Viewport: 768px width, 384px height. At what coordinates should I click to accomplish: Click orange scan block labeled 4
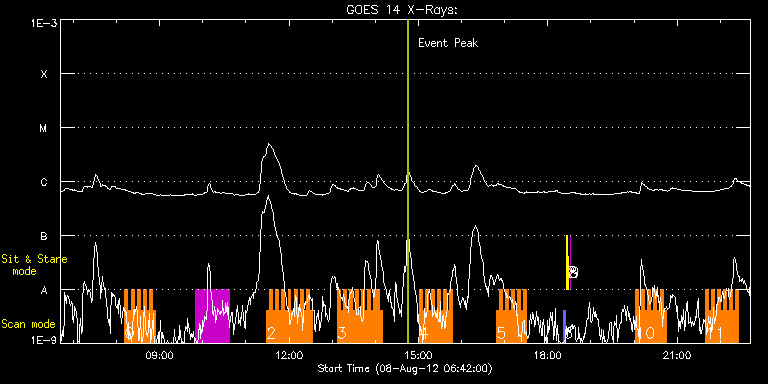tap(436, 316)
